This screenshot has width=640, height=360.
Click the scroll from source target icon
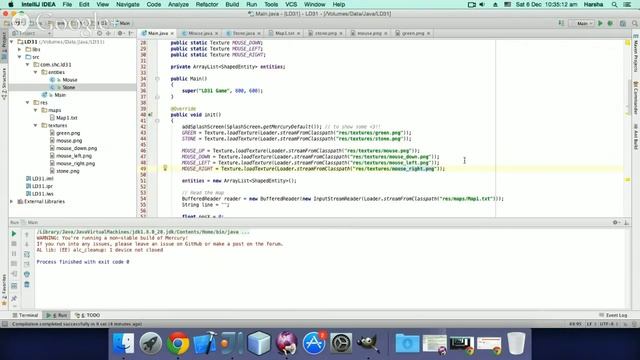click(99, 33)
